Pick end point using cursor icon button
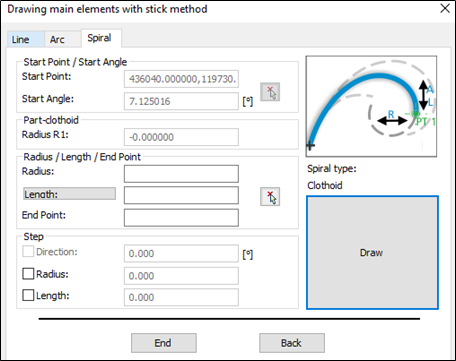The height and width of the screenshot is (361, 456). pyautogui.click(x=270, y=197)
